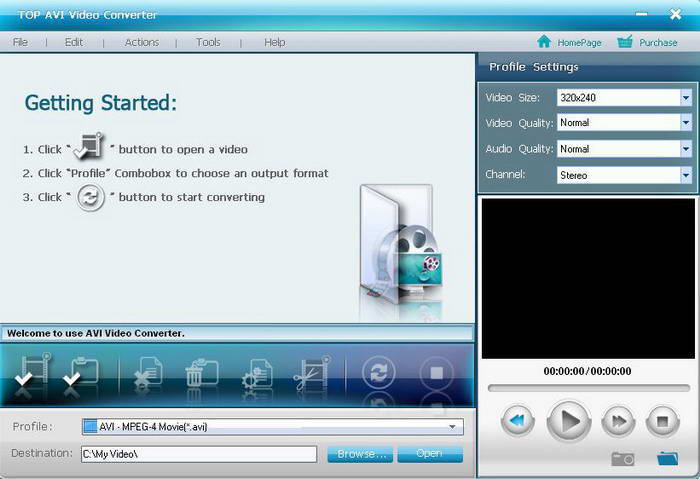Click the 00:00:00/00:00:00 time display

click(588, 371)
